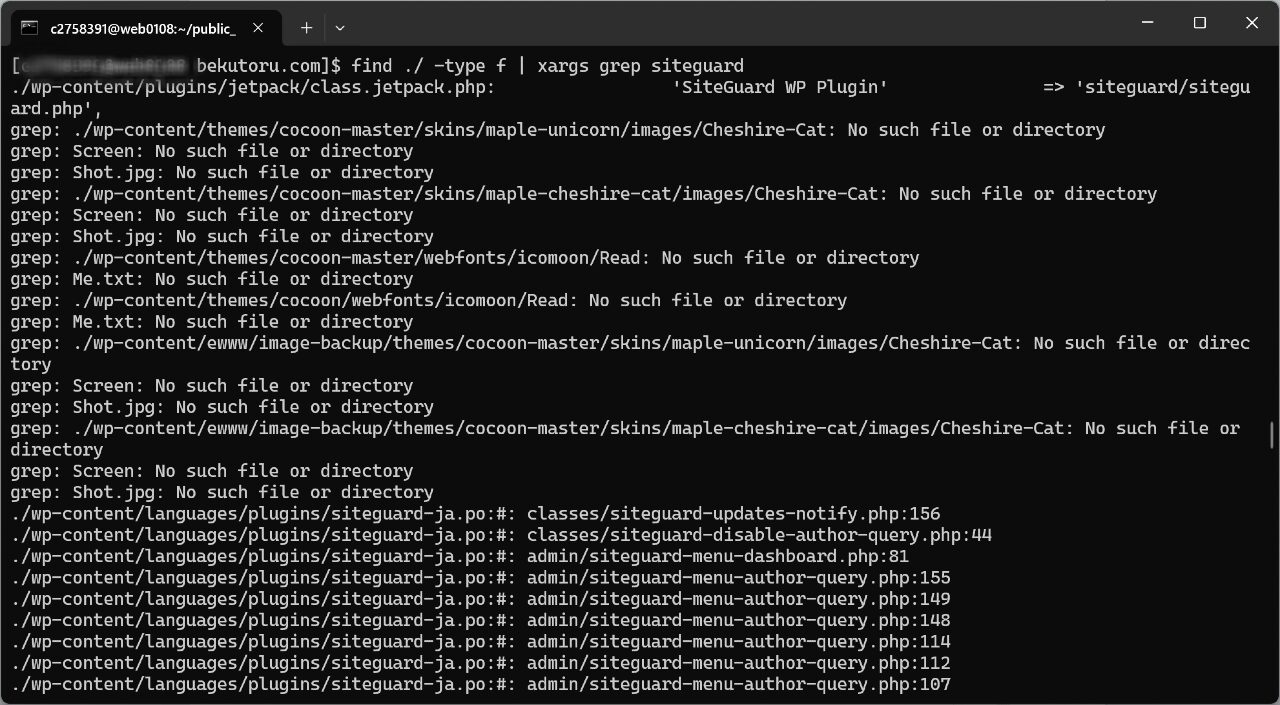This screenshot has width=1280, height=705.
Task: Select the c2758391@web0108 terminal tab
Action: point(144,28)
